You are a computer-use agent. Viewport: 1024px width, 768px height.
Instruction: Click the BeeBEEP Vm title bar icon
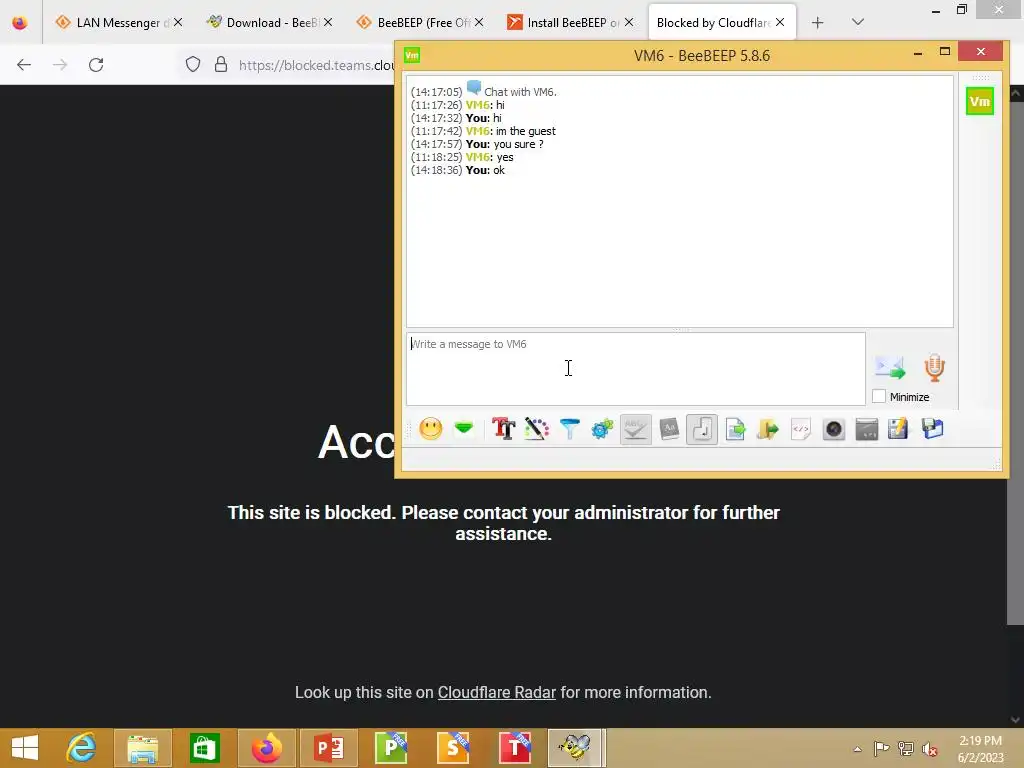(411, 56)
